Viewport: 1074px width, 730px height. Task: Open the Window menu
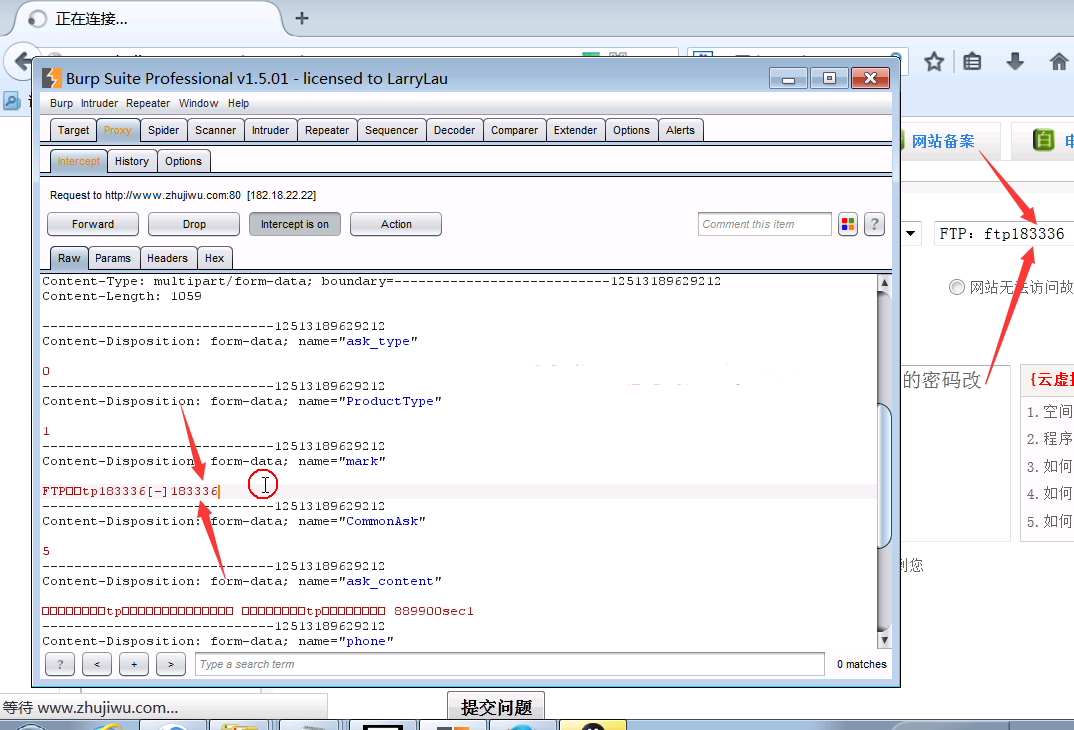(x=199, y=103)
